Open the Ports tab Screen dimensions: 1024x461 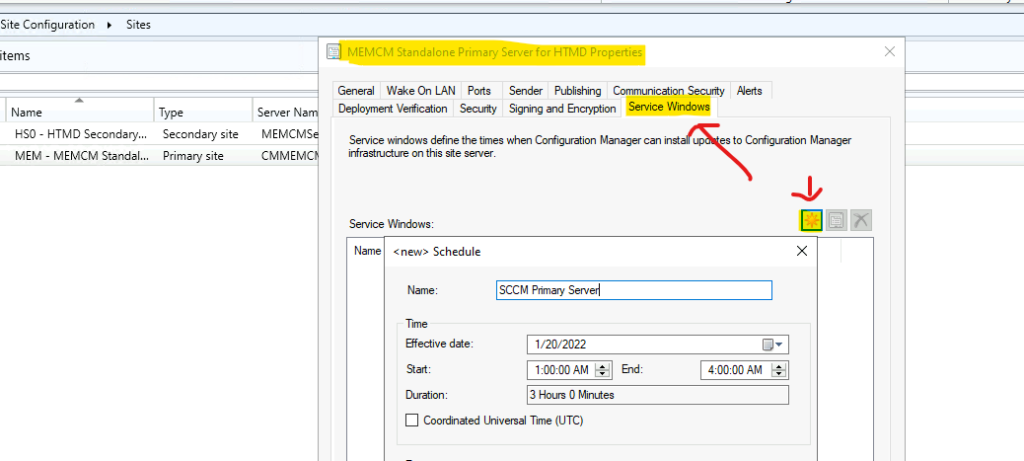click(x=479, y=91)
